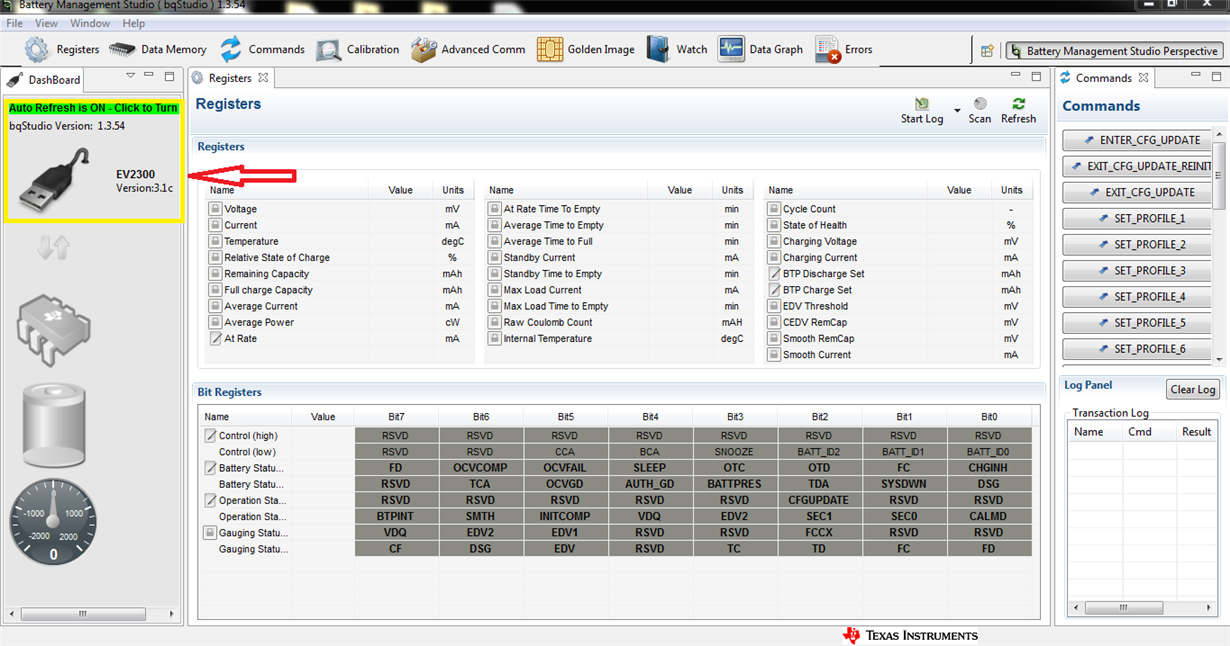This screenshot has height=646, width=1230.
Task: Open Data Memory chip icon
Action: (x=122, y=49)
